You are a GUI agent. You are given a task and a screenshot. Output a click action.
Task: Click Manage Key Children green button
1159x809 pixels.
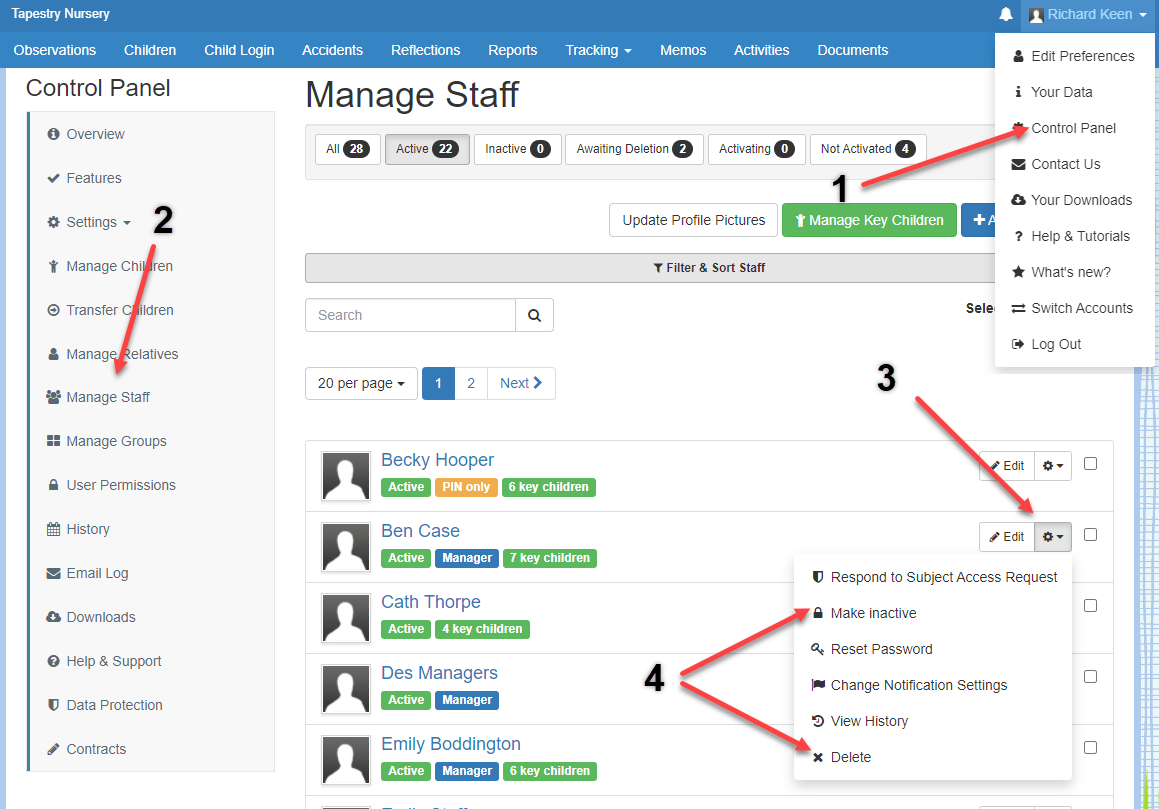[869, 220]
